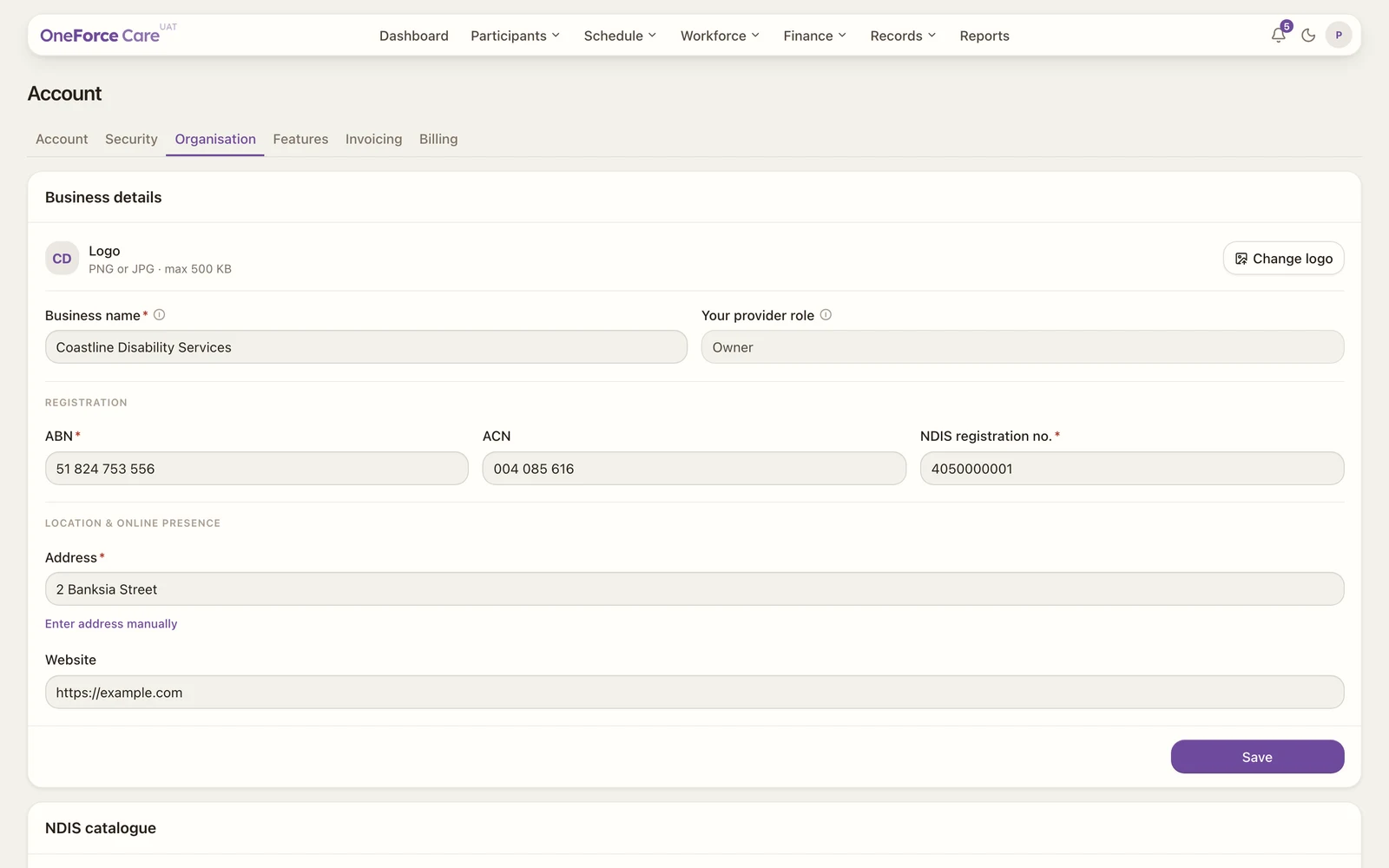This screenshot has width=1389, height=868.
Task: Focus the Address field
Action: click(x=694, y=589)
